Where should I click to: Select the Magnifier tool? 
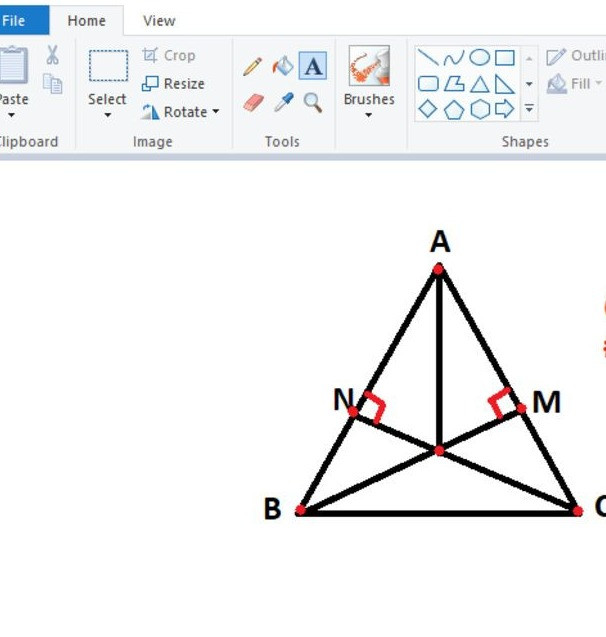point(313,102)
